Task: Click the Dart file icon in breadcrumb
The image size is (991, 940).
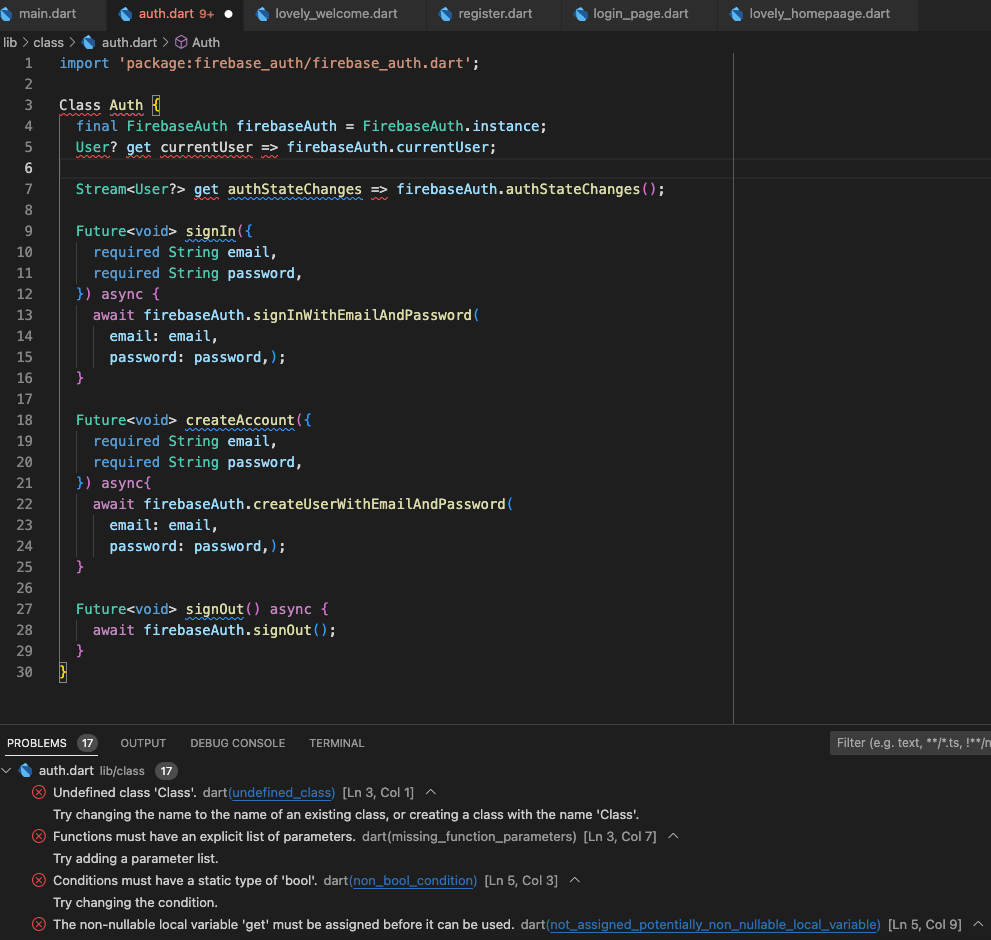Action: (89, 42)
